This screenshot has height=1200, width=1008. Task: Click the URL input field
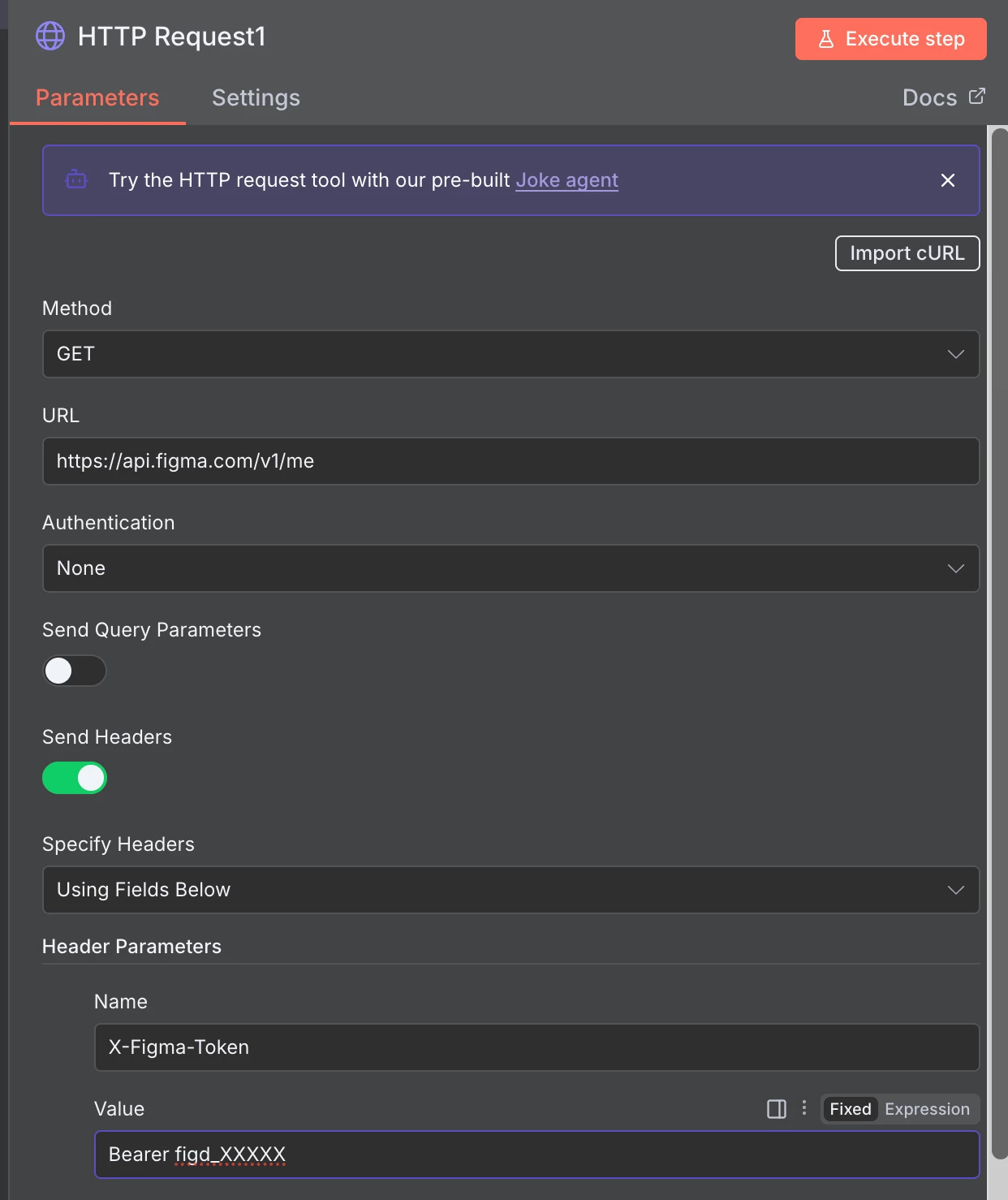pyautogui.click(x=510, y=461)
